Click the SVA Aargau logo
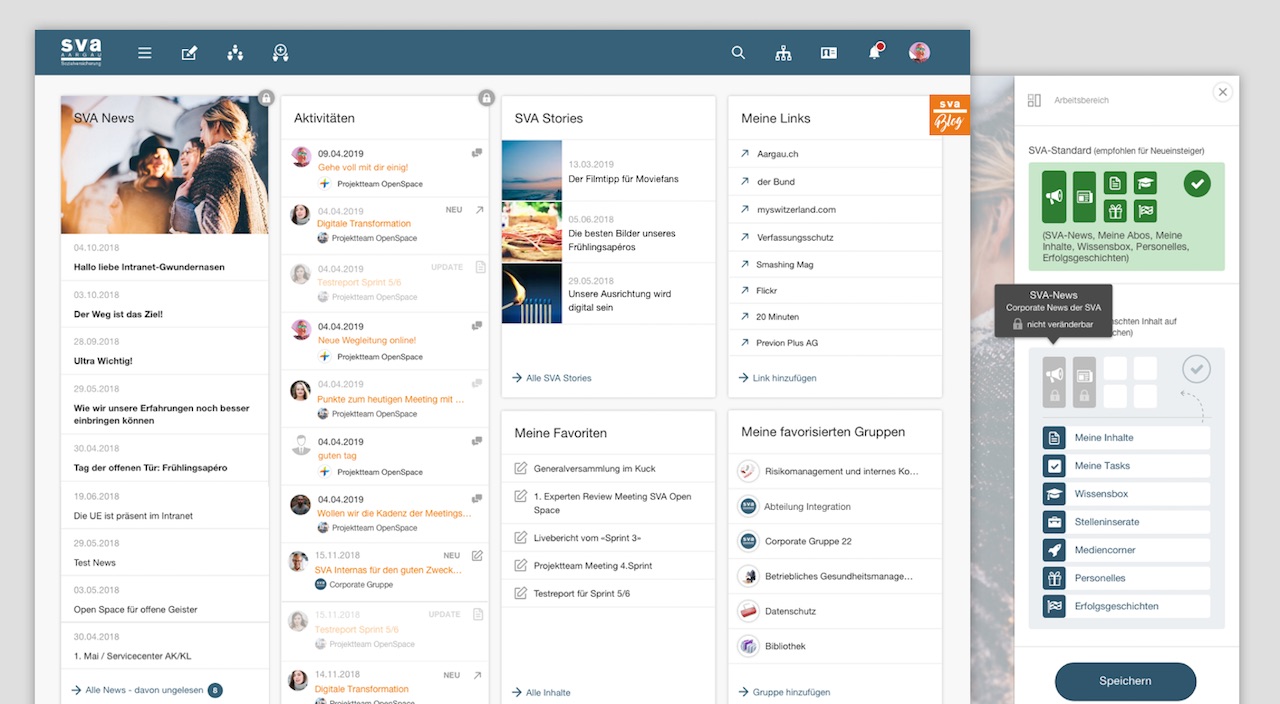1280x704 pixels. [x=81, y=52]
